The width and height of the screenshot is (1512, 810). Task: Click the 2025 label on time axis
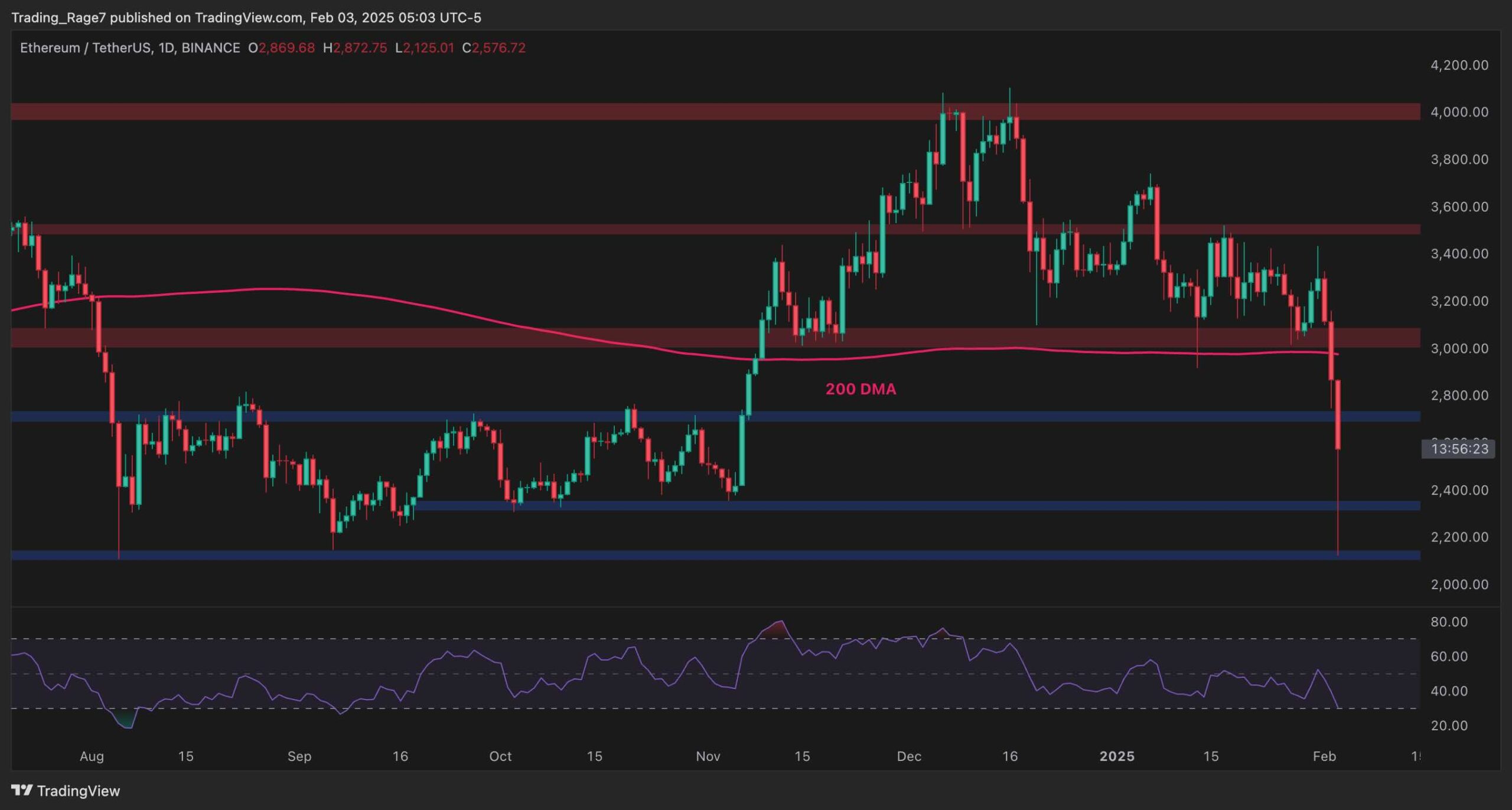point(1116,756)
